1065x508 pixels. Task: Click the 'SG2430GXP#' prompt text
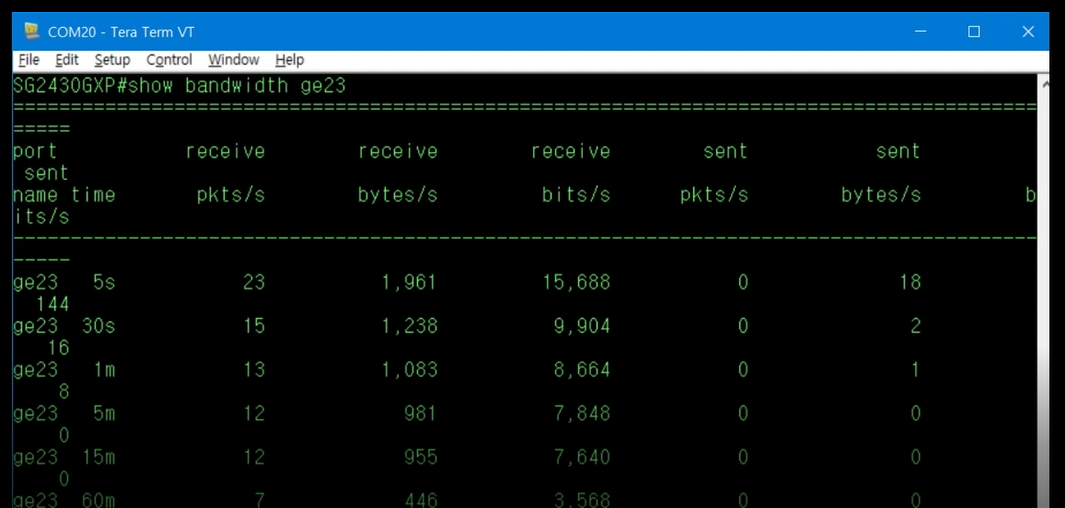click(x=70, y=86)
